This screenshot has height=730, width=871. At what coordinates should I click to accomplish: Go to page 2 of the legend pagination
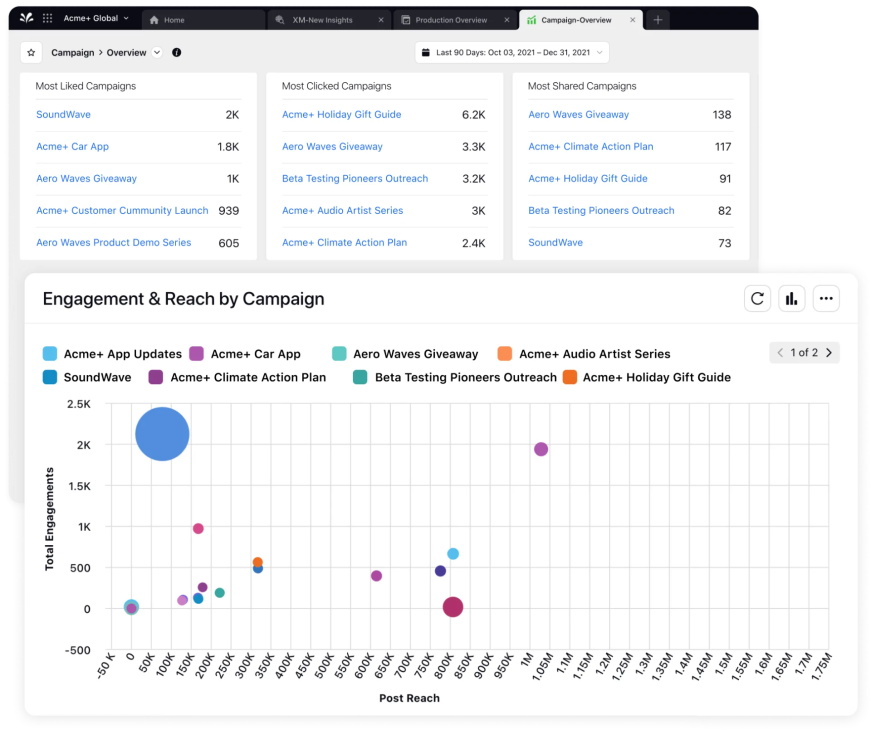(x=831, y=352)
